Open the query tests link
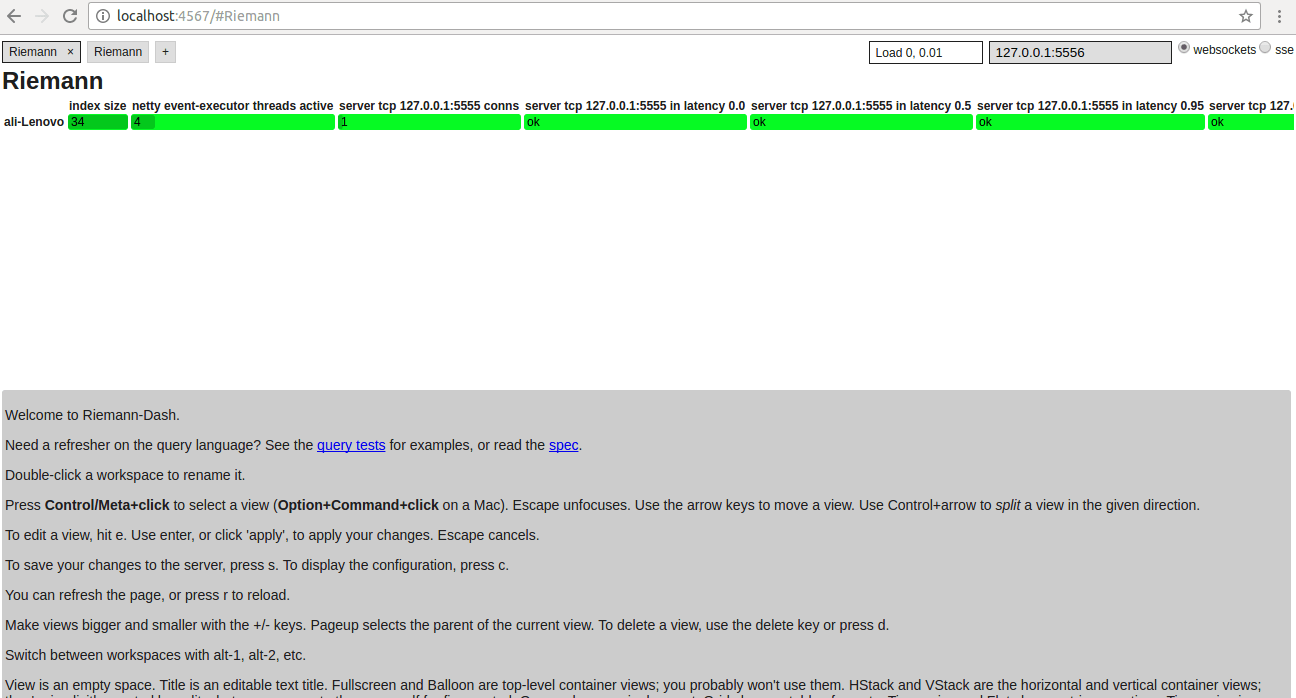 [x=351, y=445]
